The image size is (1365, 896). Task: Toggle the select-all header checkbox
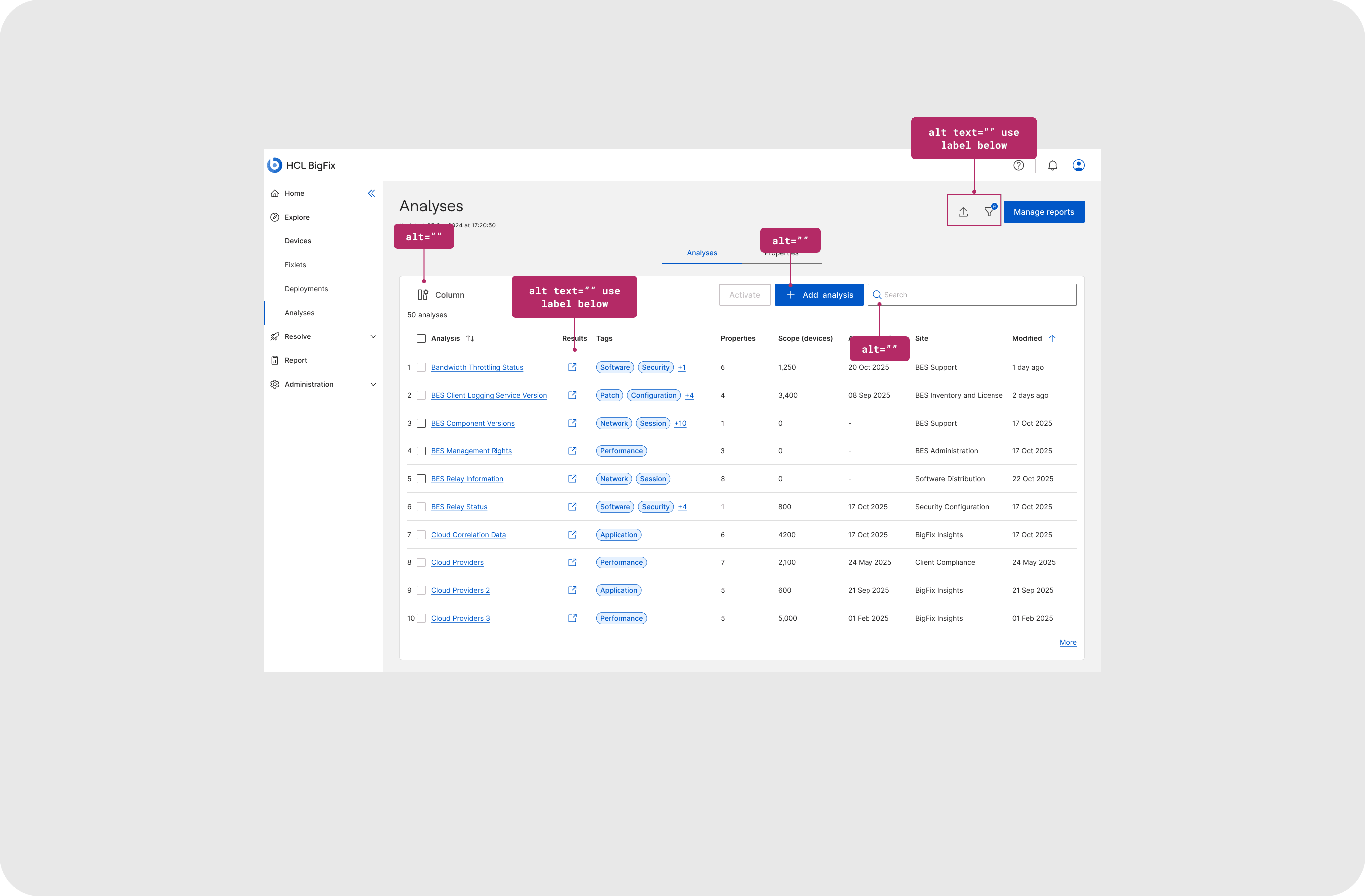pos(421,338)
